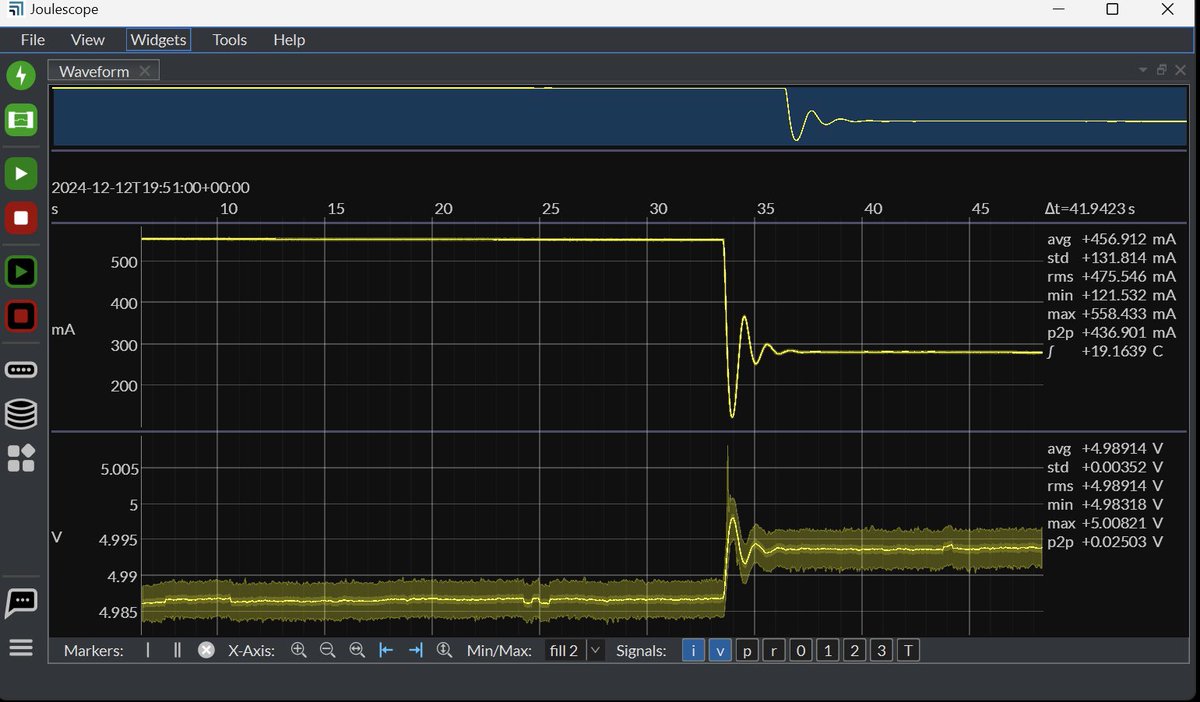
Task: Clear all markers with X icon
Action: pyautogui.click(x=206, y=650)
